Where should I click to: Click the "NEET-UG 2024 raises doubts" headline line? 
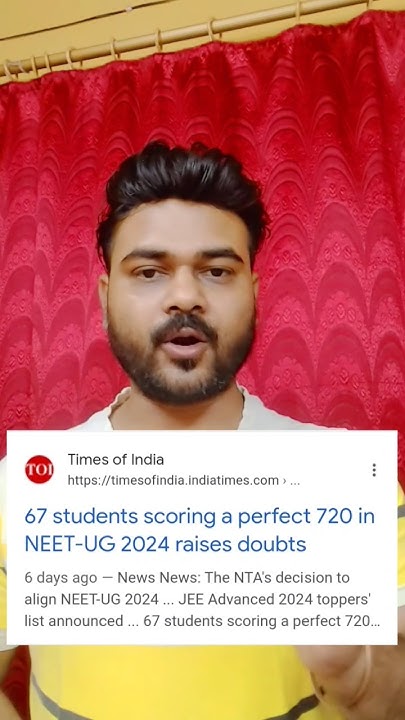click(165, 545)
